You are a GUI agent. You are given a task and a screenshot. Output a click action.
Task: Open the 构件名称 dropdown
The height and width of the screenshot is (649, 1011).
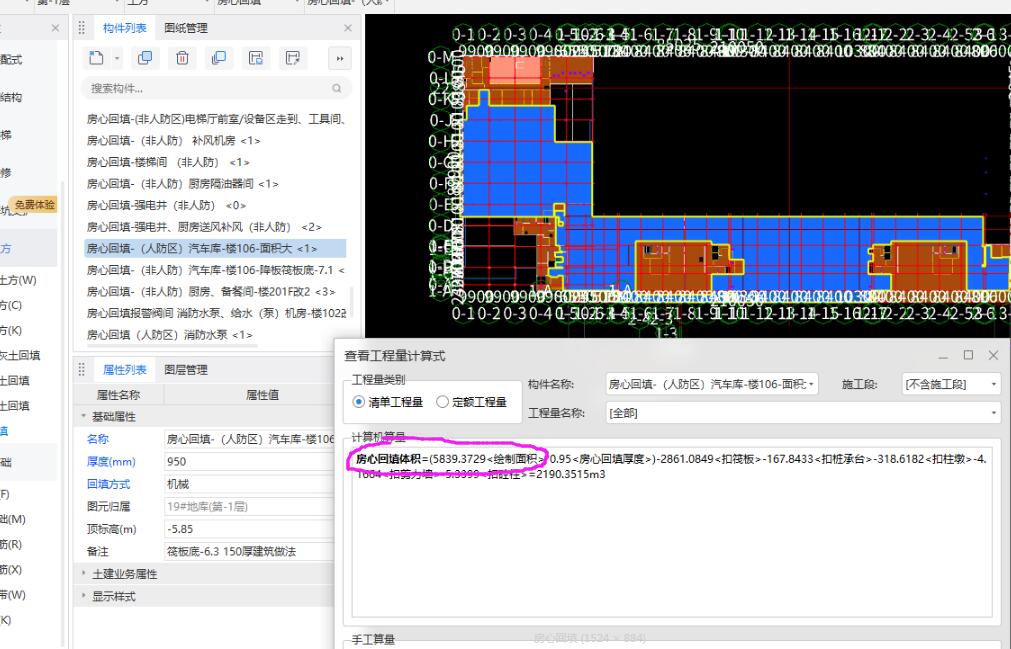pos(712,384)
